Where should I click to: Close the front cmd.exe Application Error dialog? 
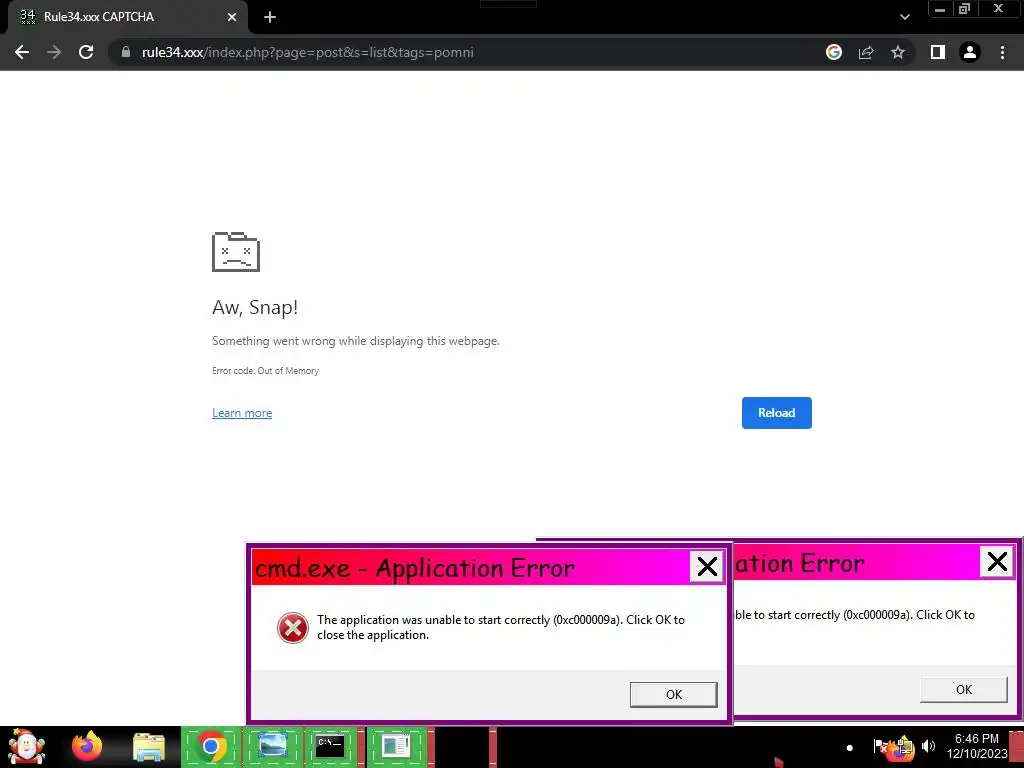(x=707, y=566)
